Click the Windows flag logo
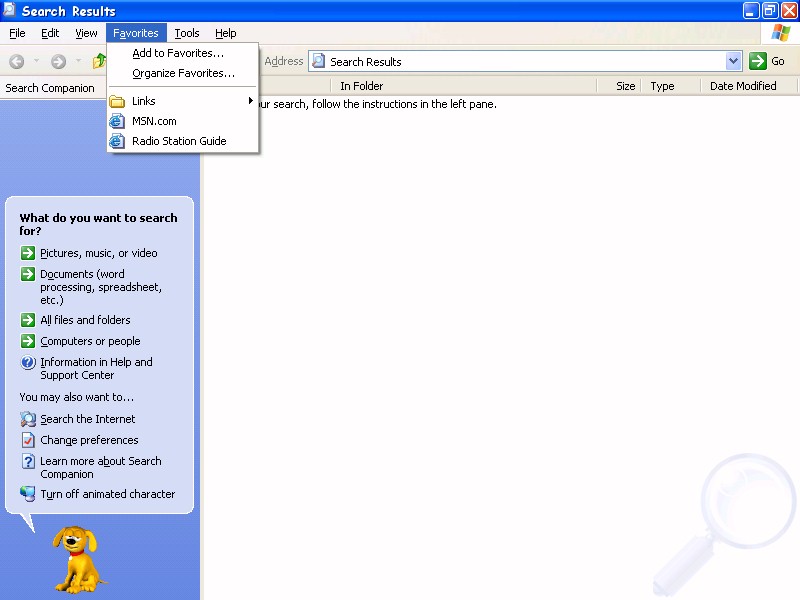 (781, 33)
